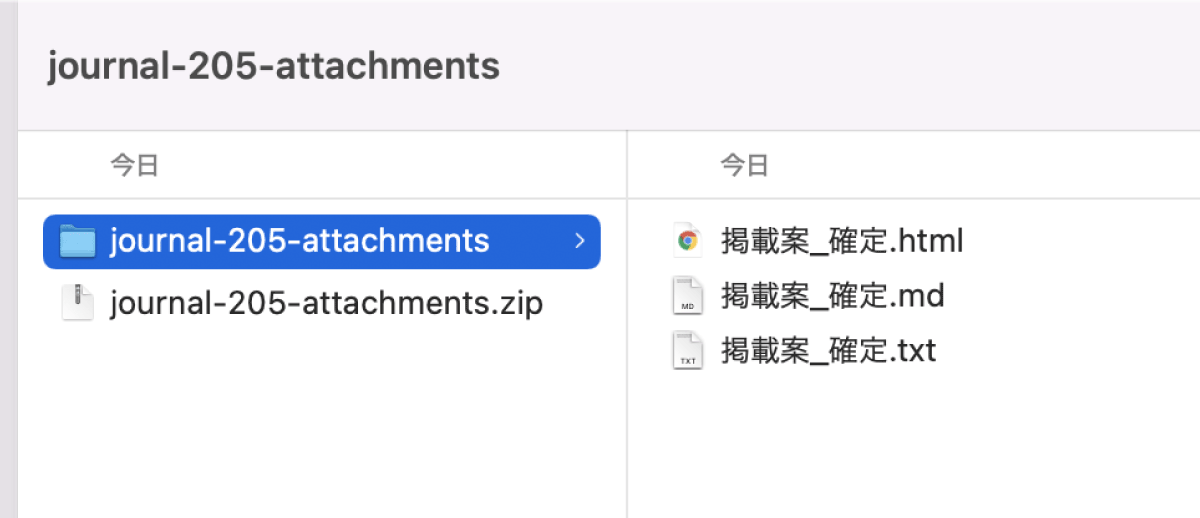This screenshot has height=518, width=1200.
Task: Expand the chevron on the selected folder row
Action: (x=580, y=241)
